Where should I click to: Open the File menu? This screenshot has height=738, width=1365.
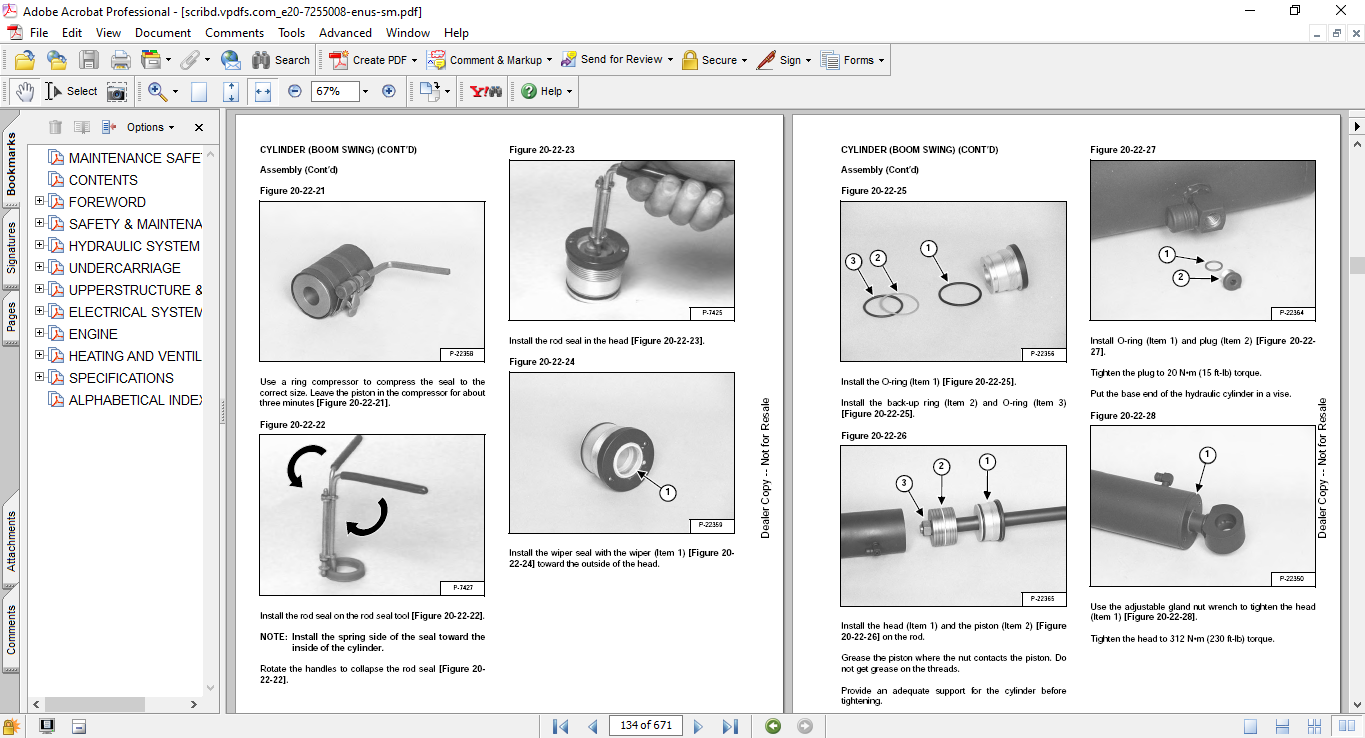click(x=39, y=33)
